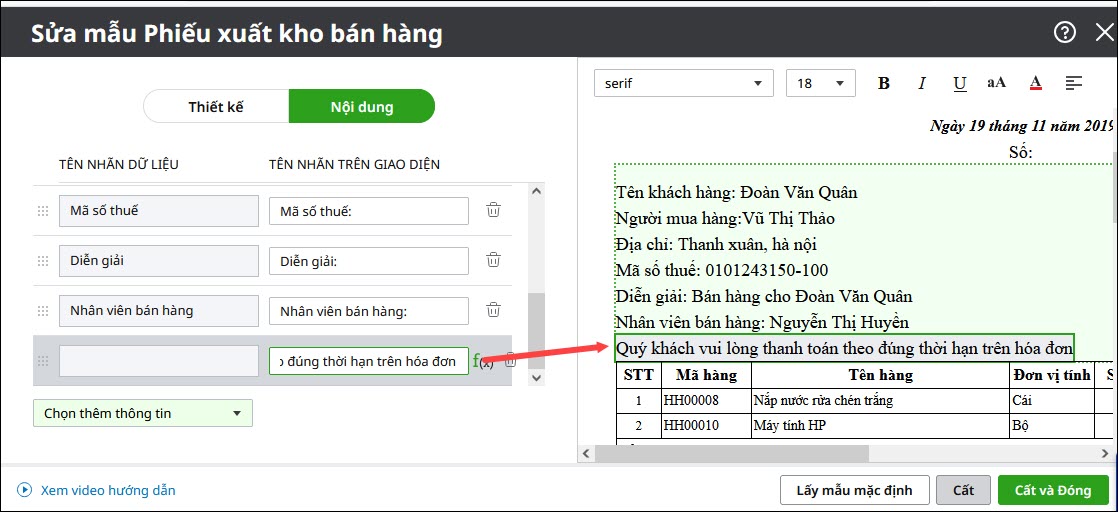Image resolution: width=1118 pixels, height=512 pixels.
Task: Apply italic formatting
Action: 921,83
